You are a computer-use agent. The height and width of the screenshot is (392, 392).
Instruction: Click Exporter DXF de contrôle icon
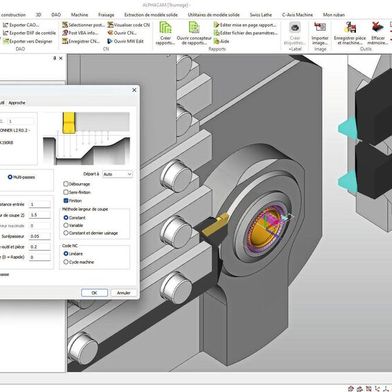pos(6,33)
